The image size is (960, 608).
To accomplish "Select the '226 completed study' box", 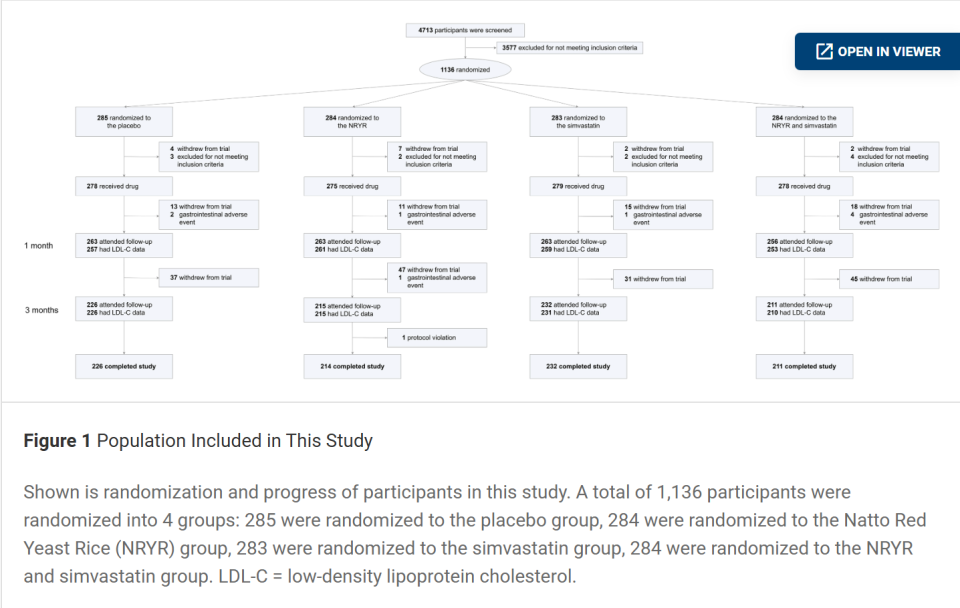I will pyautogui.click(x=124, y=366).
